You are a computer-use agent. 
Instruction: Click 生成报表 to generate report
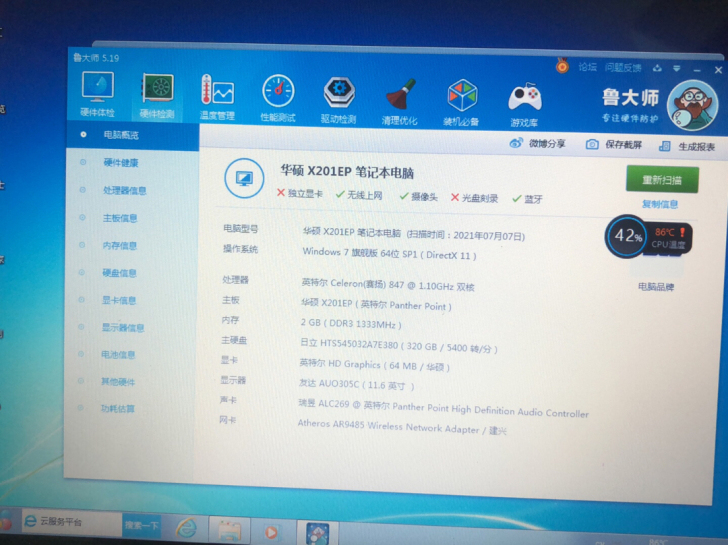688,146
